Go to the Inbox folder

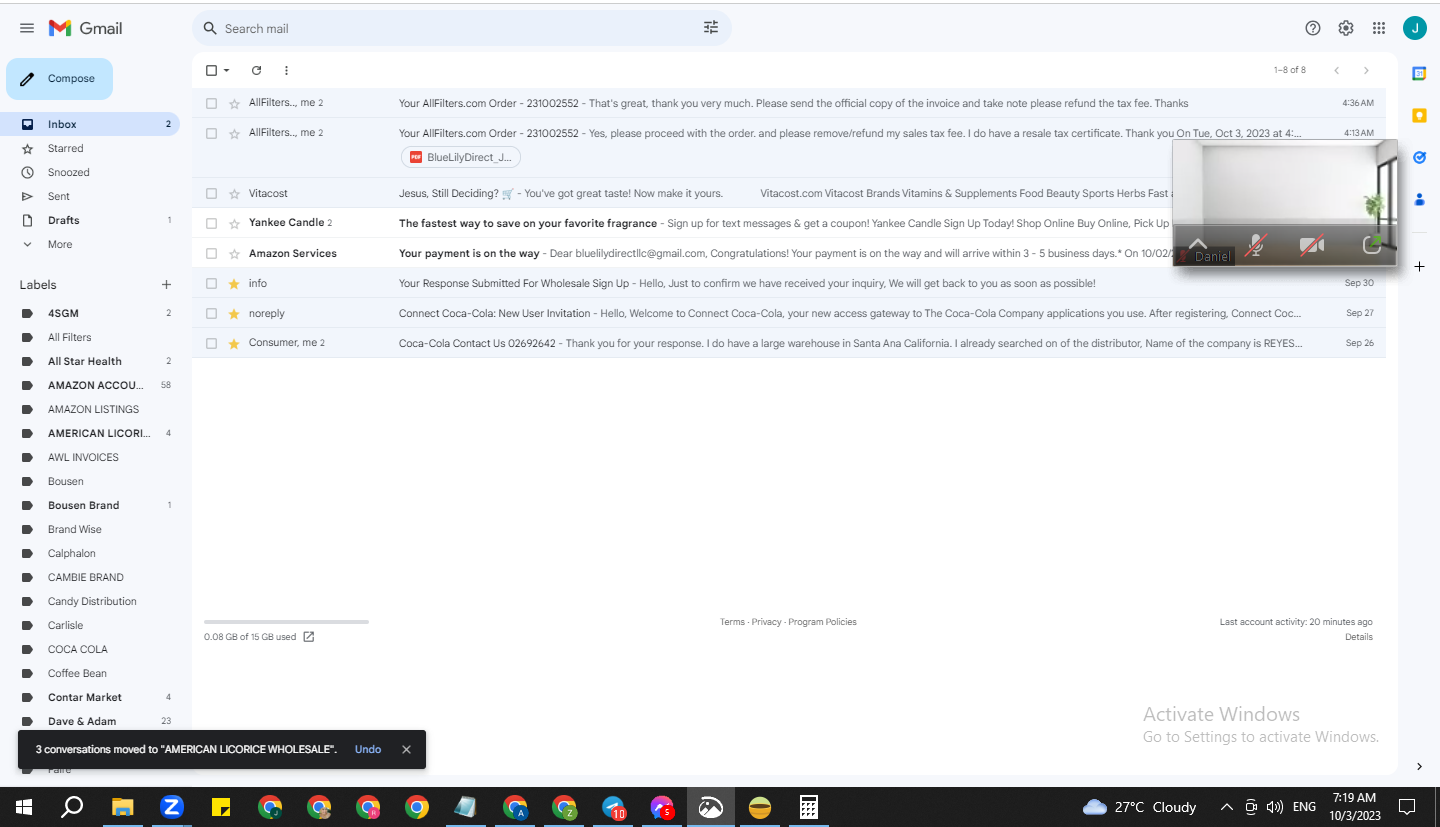90,124
